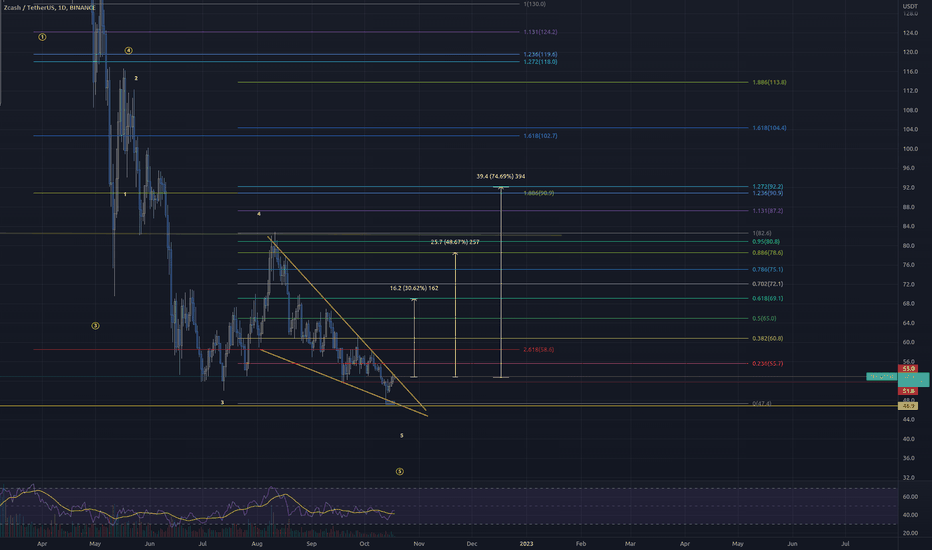
Task: Select the 1(82.6) Fibonacci level label
Action: [762, 233]
